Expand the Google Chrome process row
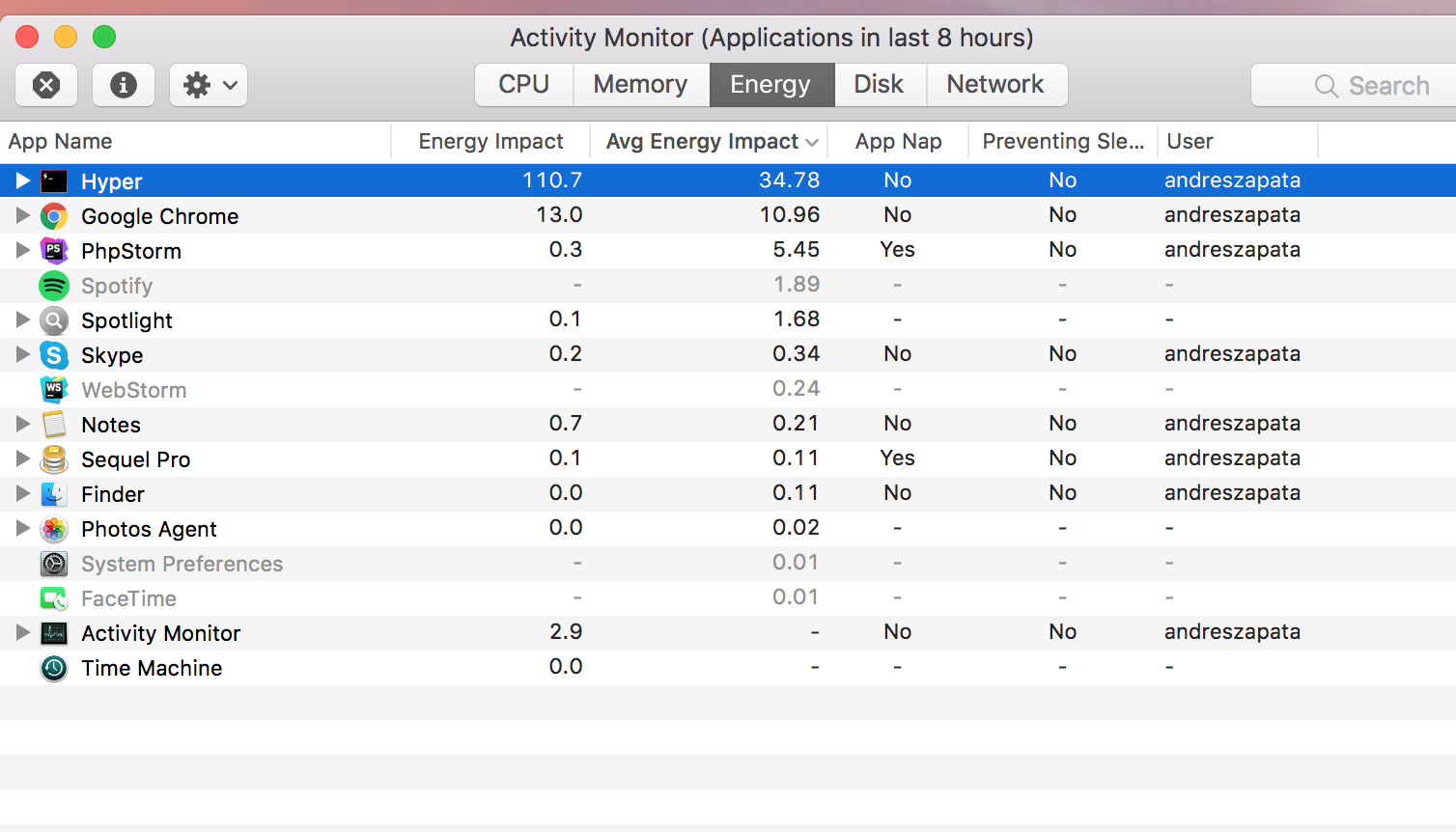This screenshot has width=1456, height=832. [x=23, y=215]
